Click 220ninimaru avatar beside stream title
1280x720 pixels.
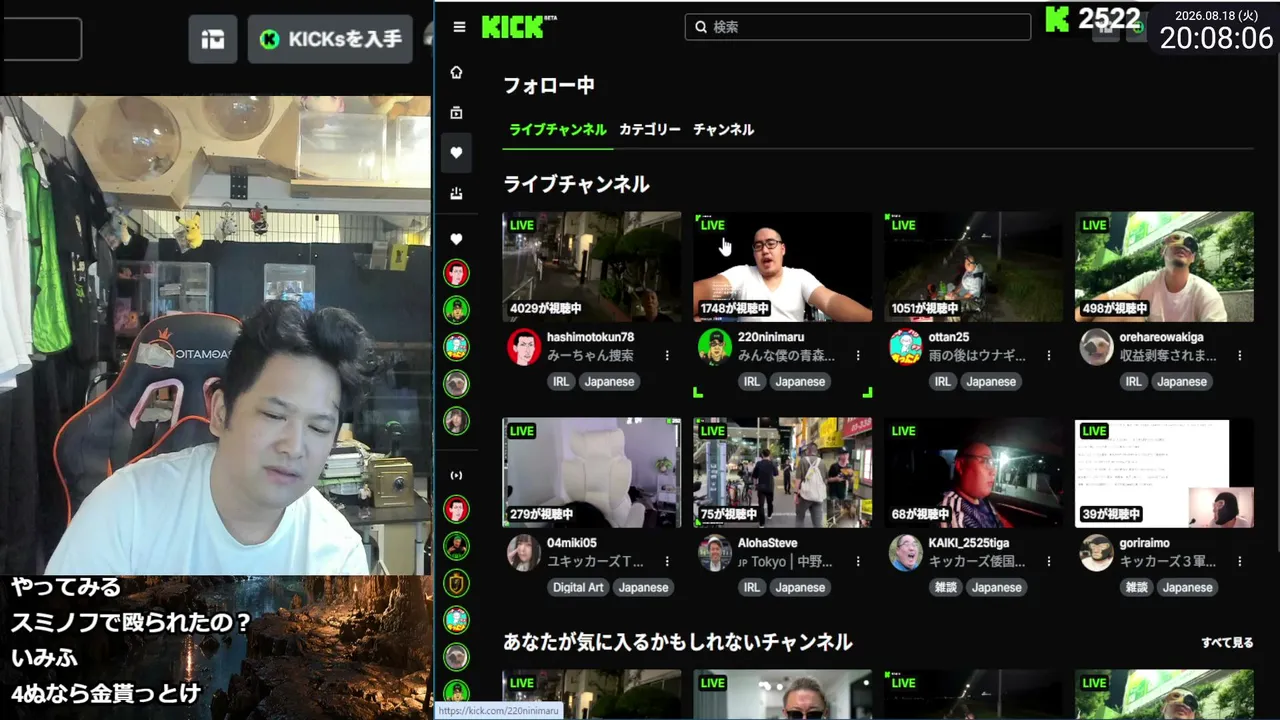click(x=715, y=347)
